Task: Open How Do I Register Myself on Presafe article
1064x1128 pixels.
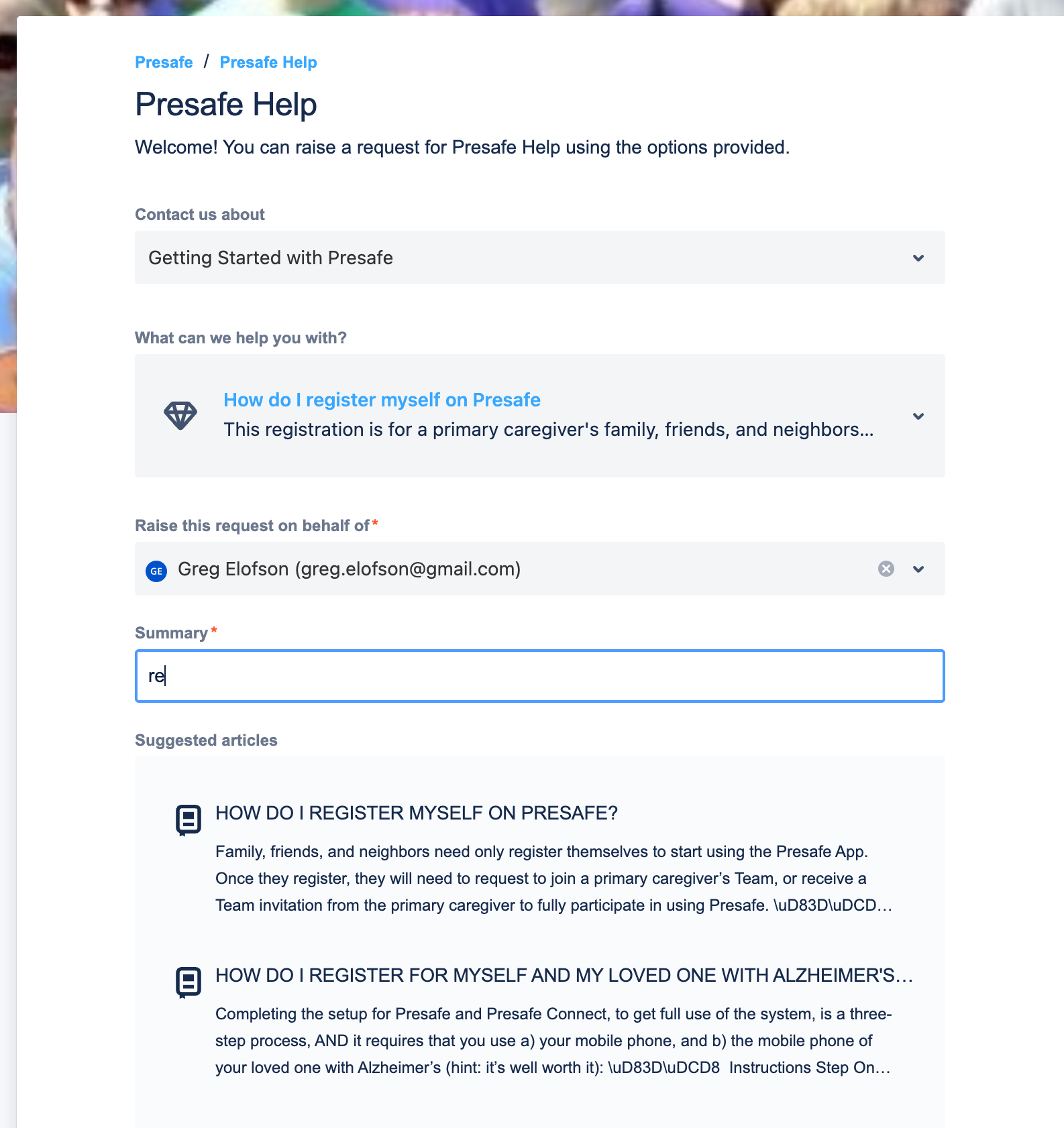Action: [x=416, y=813]
